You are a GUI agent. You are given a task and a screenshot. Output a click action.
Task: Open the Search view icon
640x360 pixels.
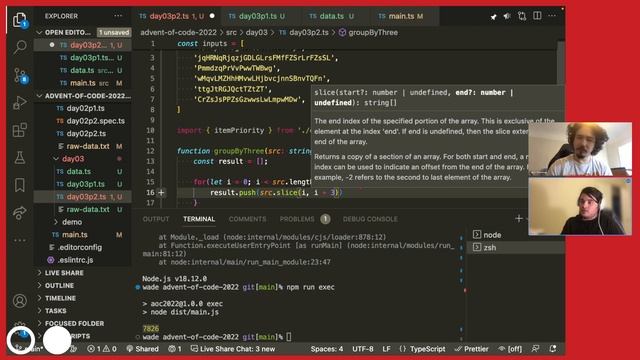[x=19, y=47]
